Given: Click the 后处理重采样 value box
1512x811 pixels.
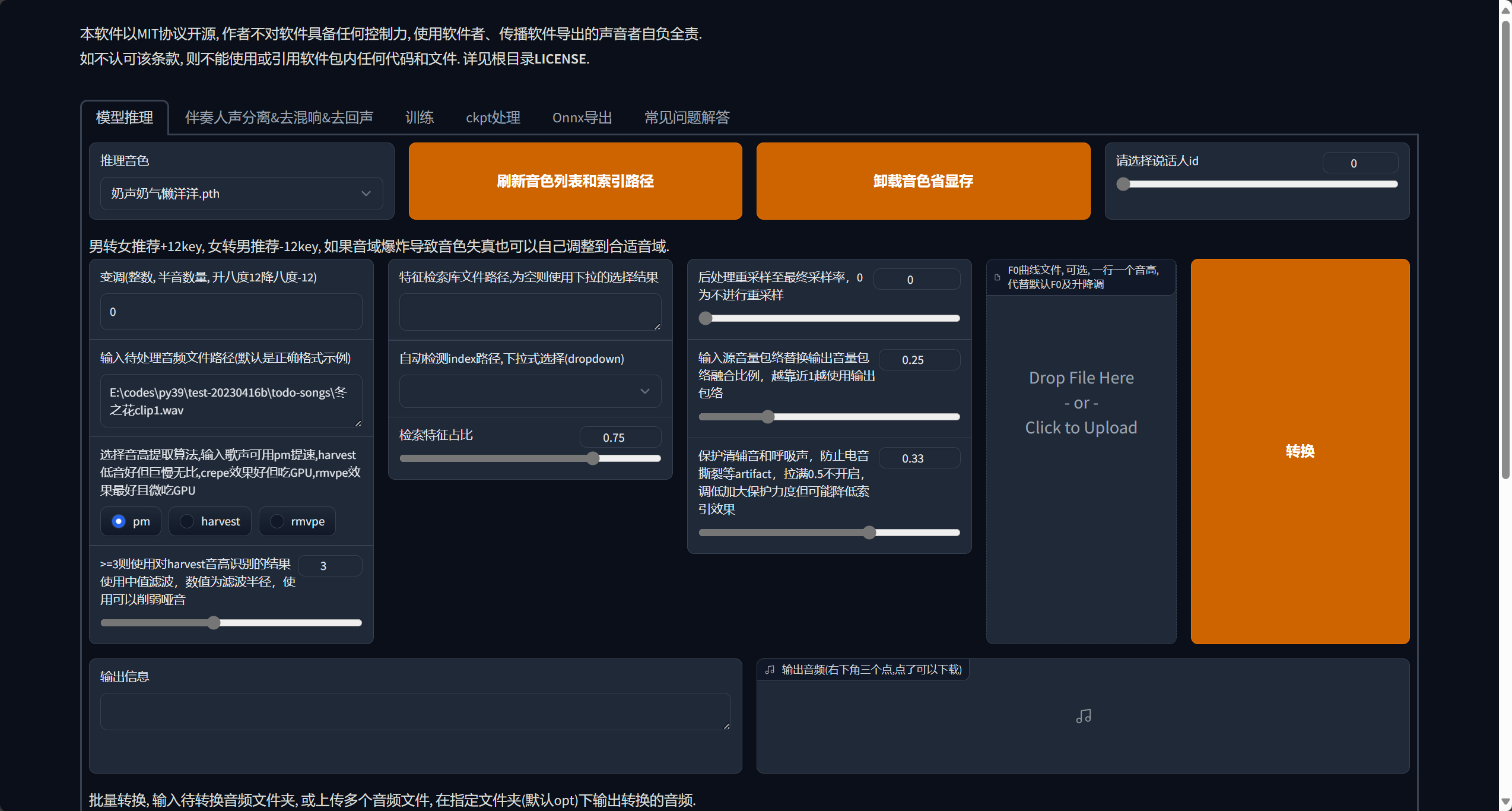Looking at the screenshot, I should [x=917, y=280].
